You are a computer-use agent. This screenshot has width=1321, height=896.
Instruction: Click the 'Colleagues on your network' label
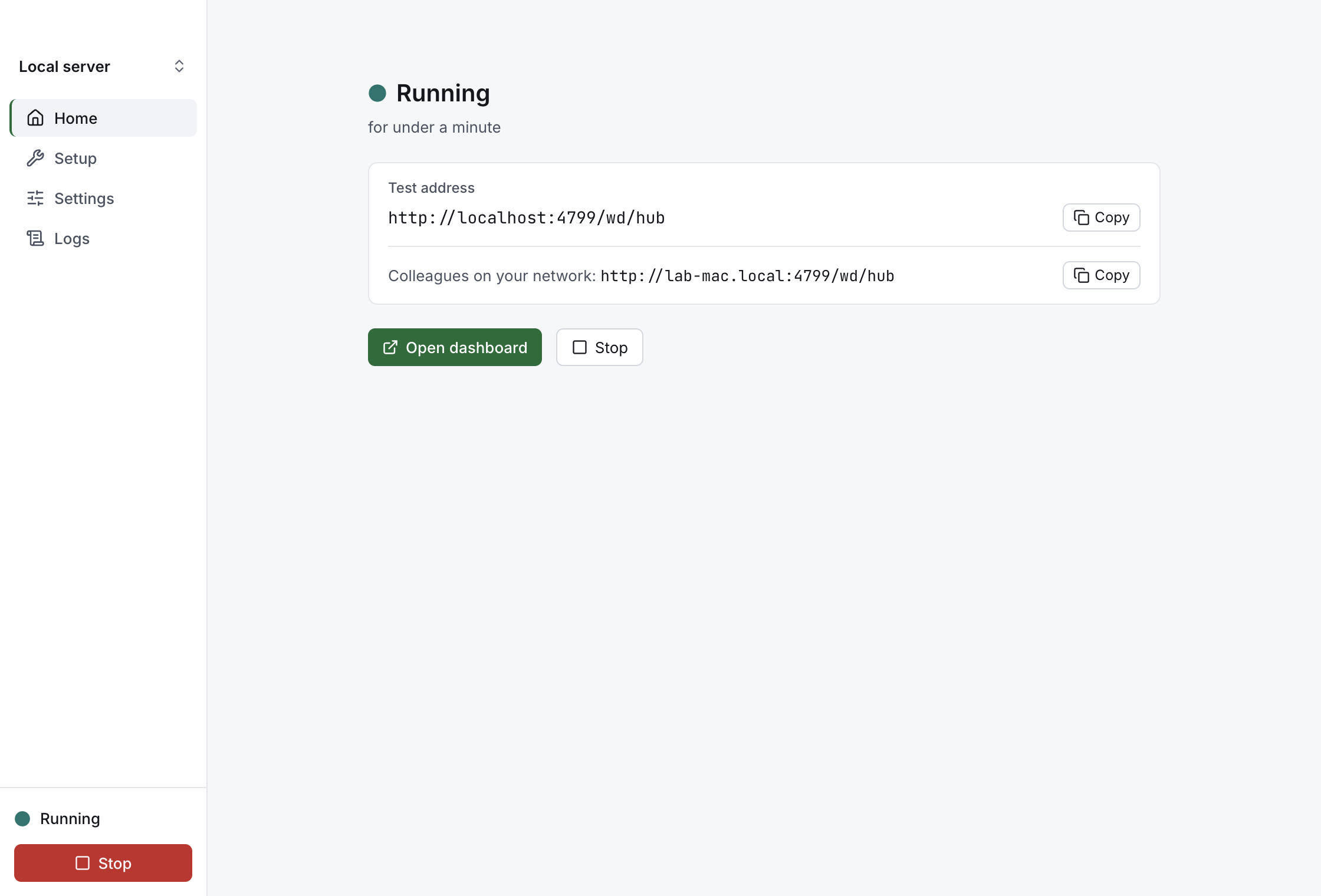492,276
